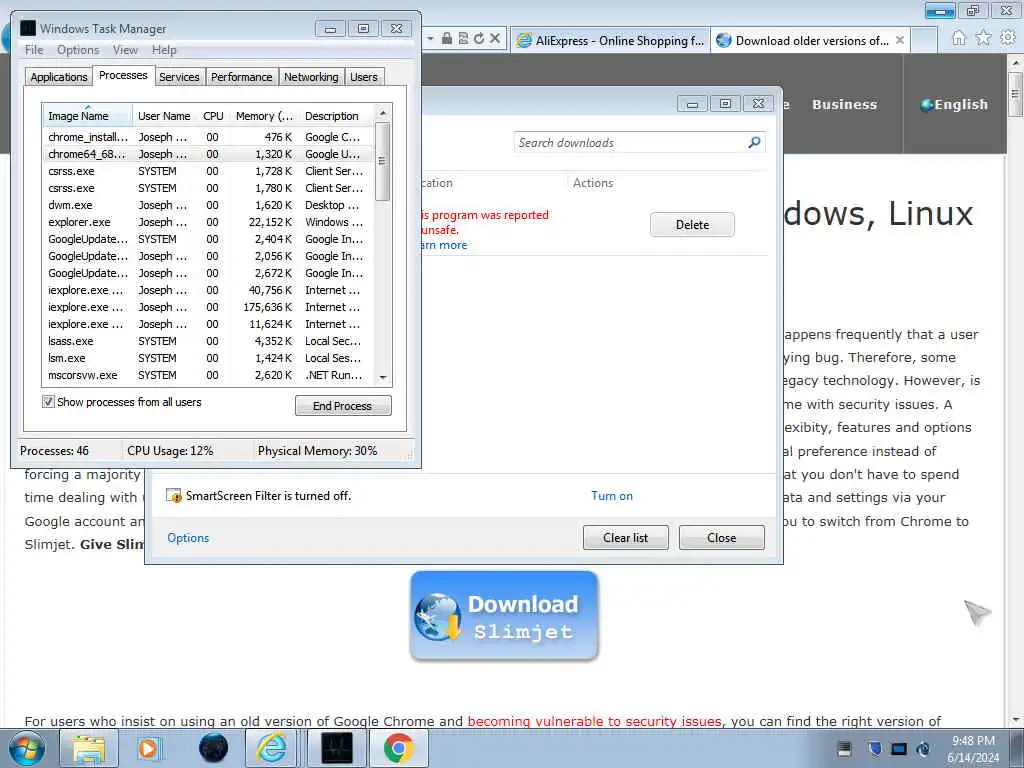This screenshot has height=768, width=1024.
Task: Click the dark globe taskbar icon
Action: pos(213,748)
